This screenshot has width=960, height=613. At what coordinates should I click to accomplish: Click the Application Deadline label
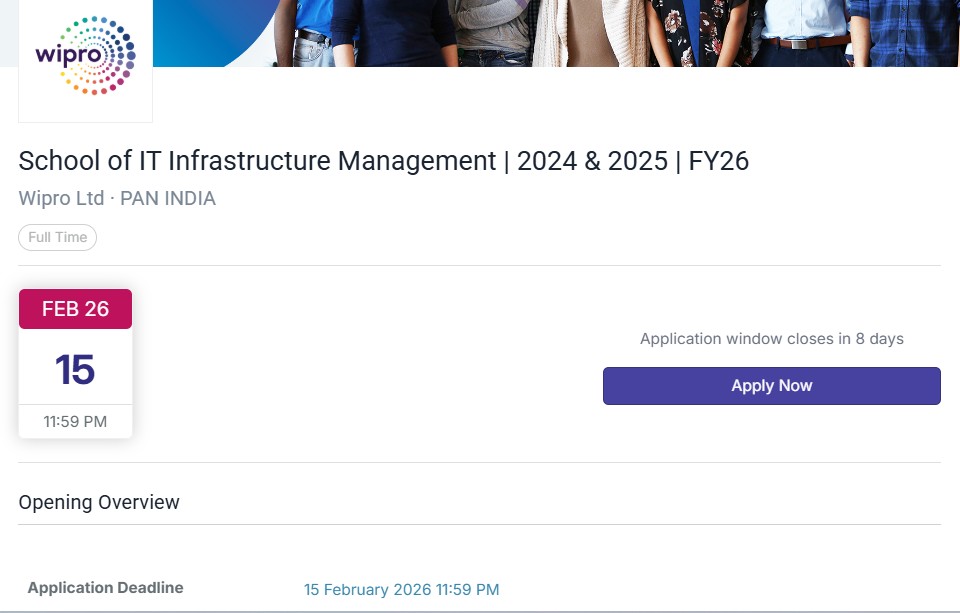(105, 588)
